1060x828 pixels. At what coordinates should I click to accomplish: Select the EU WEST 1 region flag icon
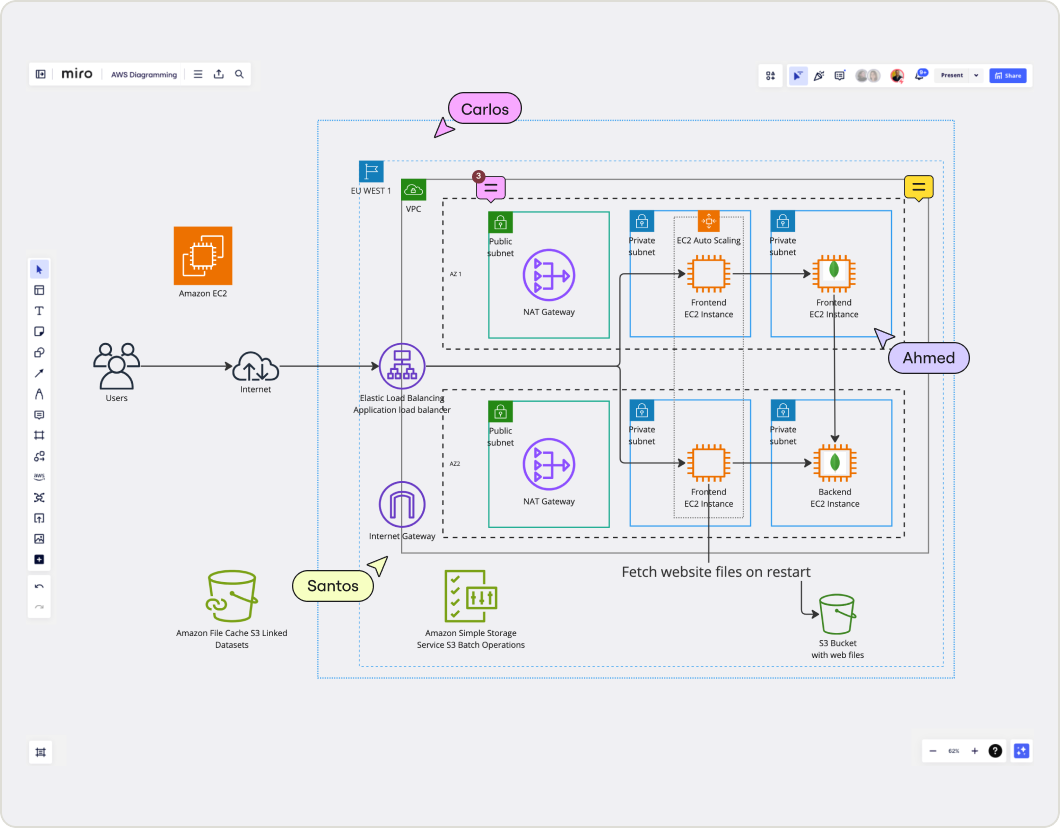tap(371, 172)
